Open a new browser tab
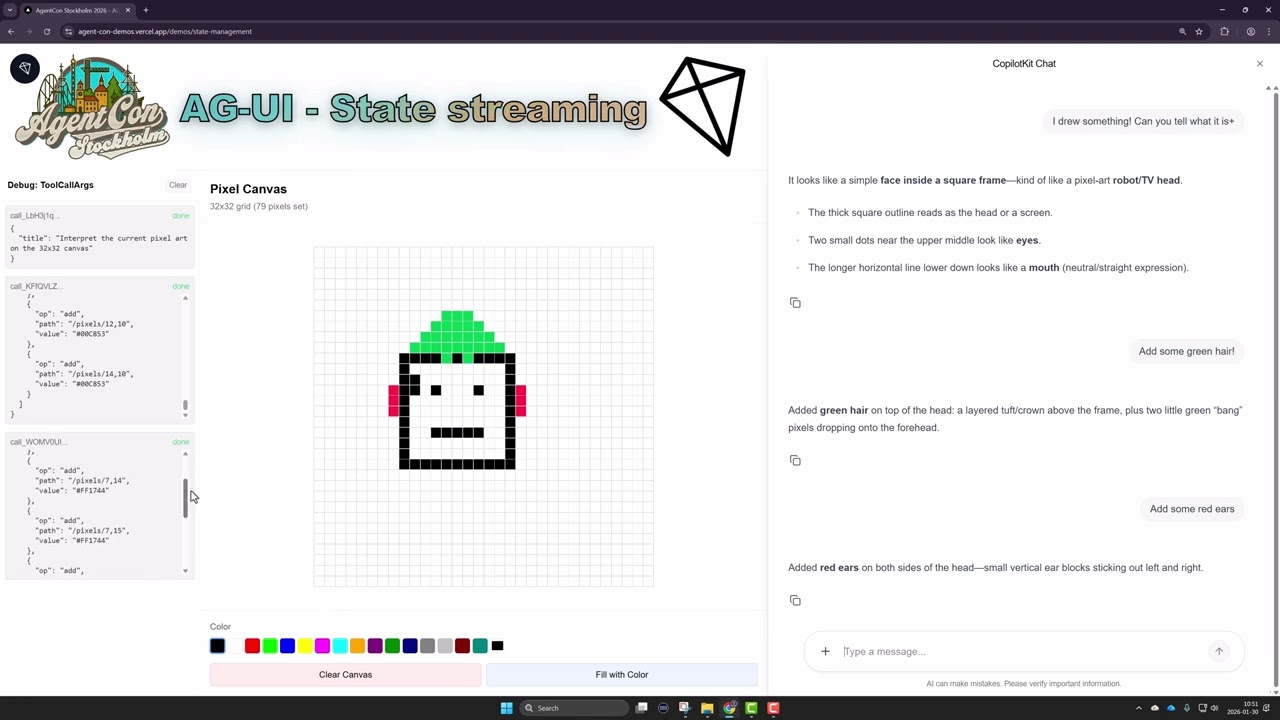 point(145,10)
